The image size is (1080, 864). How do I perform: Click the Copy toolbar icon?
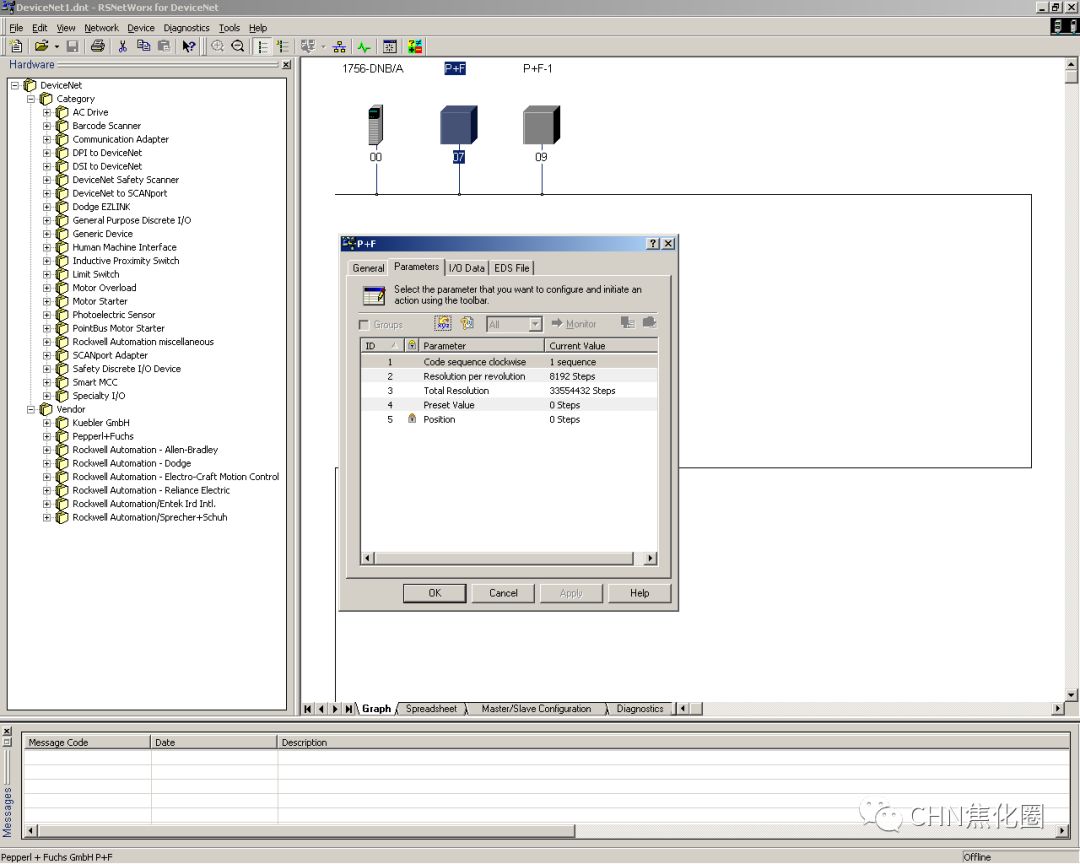[x=143, y=46]
